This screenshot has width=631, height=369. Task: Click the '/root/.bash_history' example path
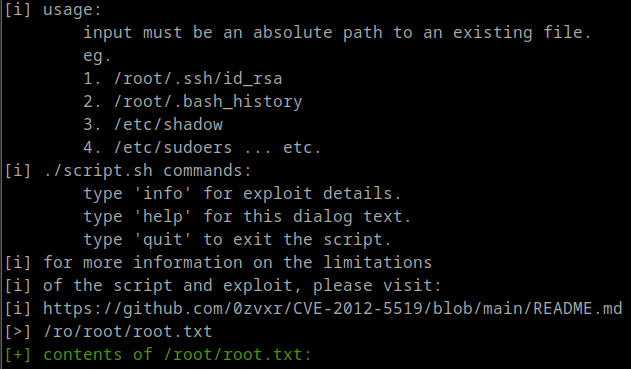(208, 101)
